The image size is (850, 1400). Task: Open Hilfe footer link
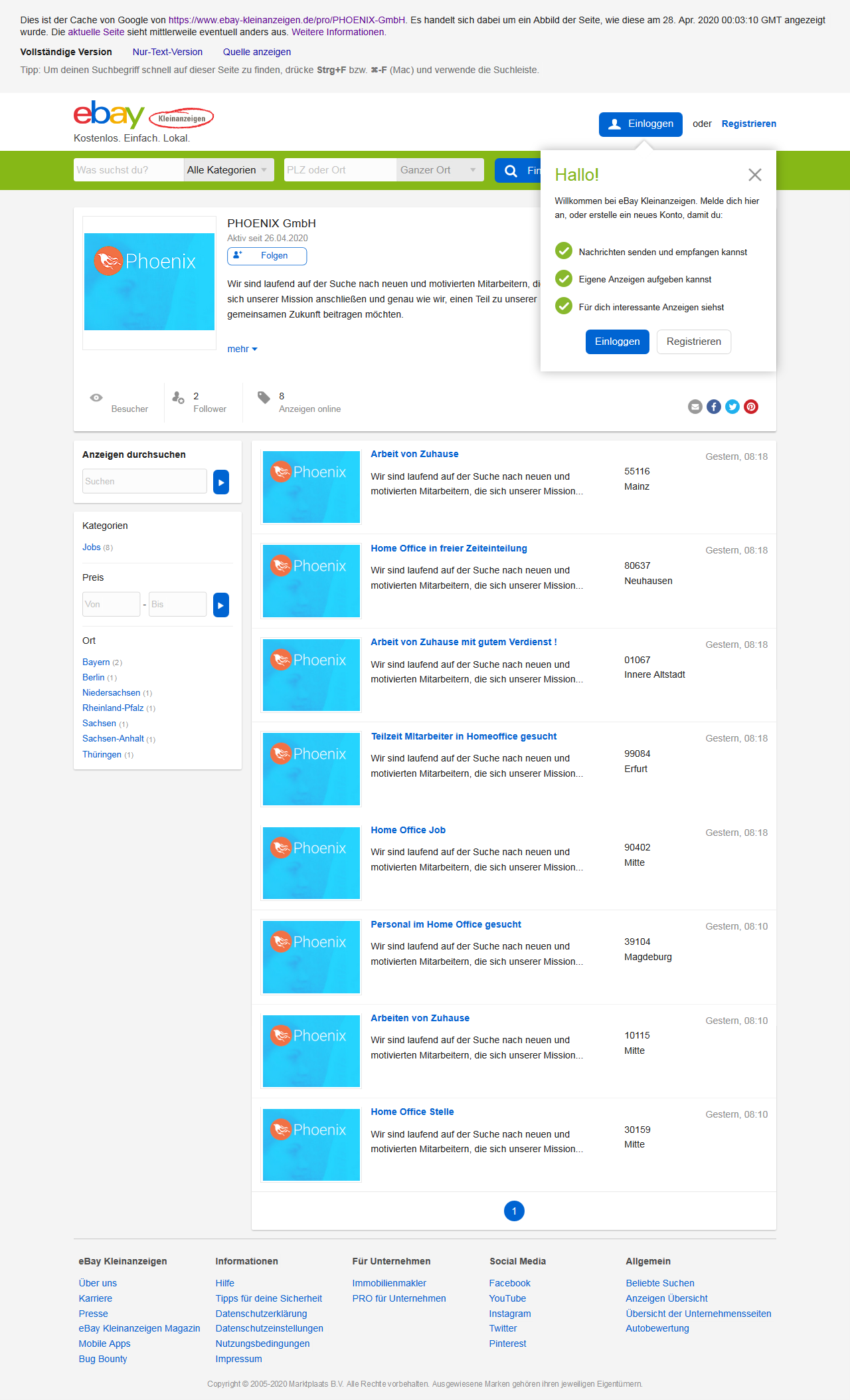[x=225, y=1283]
